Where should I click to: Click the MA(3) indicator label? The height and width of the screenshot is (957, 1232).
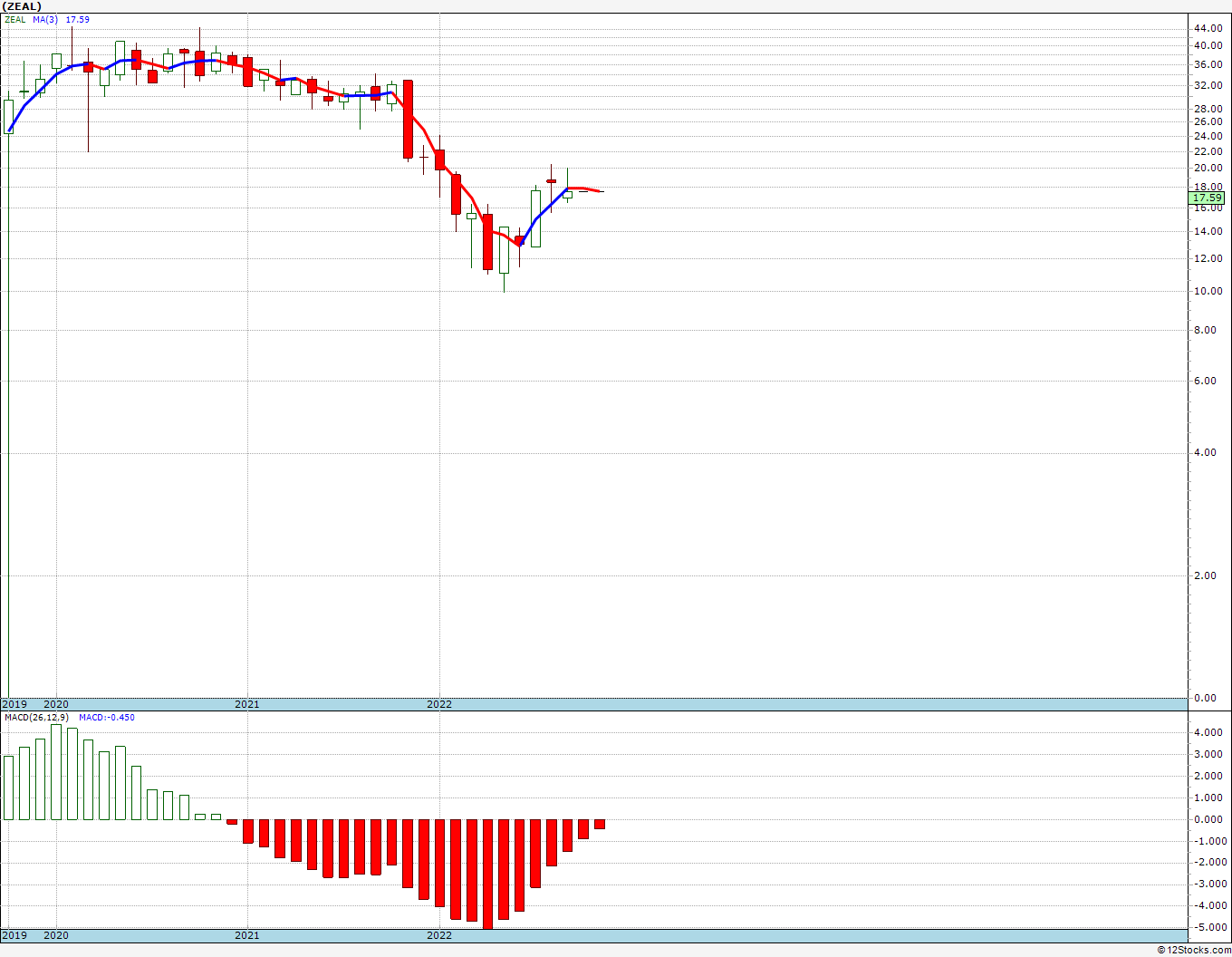(46, 19)
